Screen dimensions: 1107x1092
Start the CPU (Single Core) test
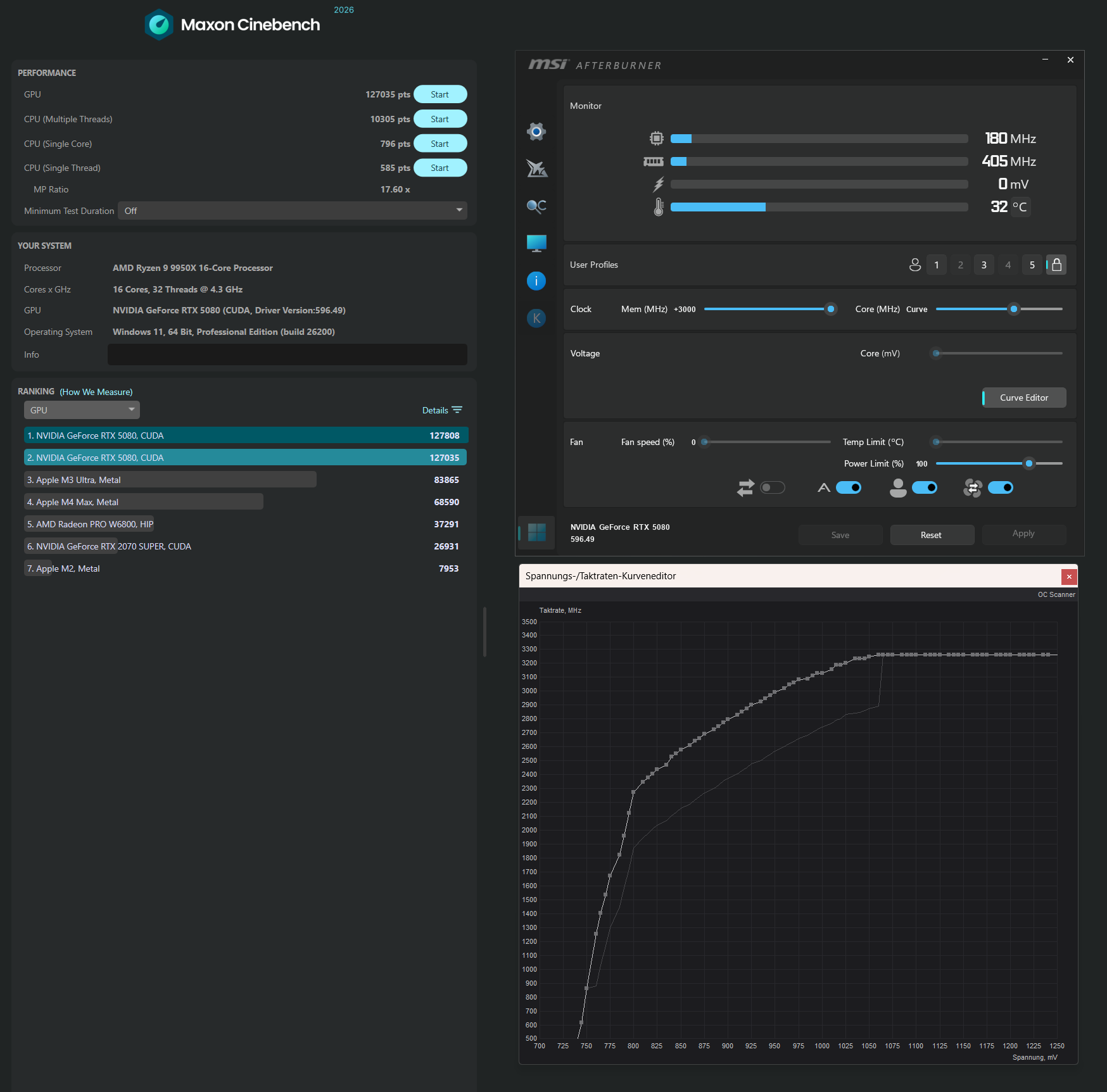tap(440, 144)
